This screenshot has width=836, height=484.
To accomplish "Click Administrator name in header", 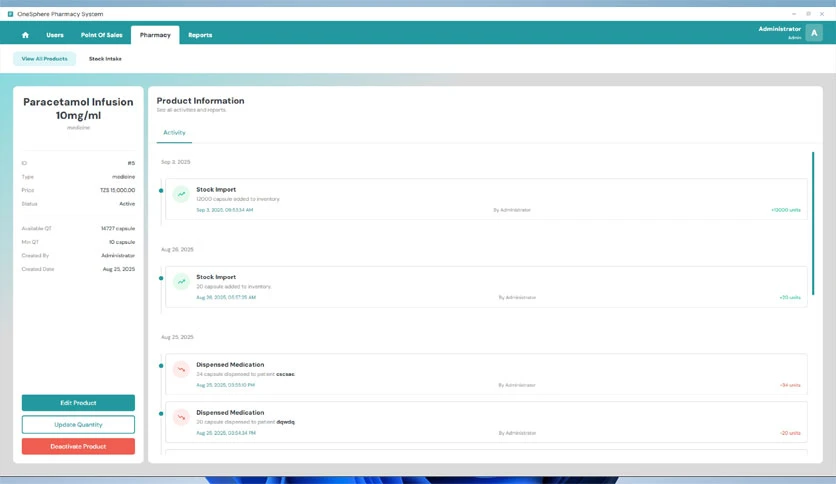I will click(779, 29).
